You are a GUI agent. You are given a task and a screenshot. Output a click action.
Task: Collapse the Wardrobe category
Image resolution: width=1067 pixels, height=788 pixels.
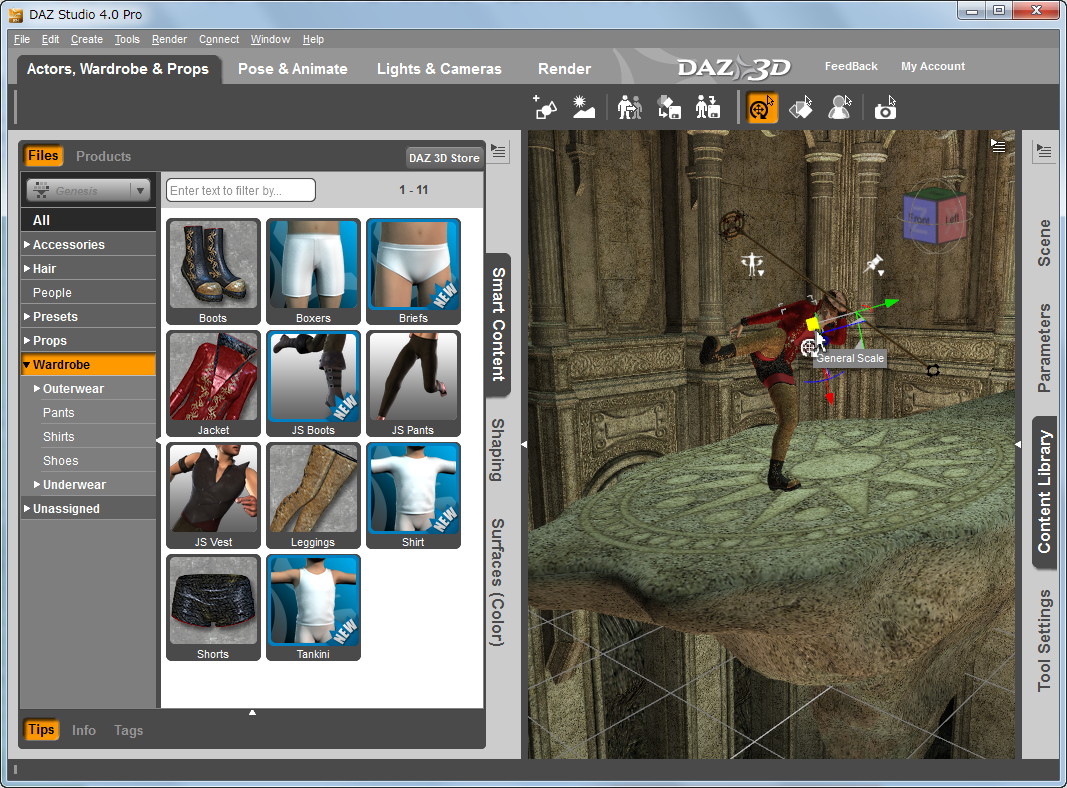point(27,364)
